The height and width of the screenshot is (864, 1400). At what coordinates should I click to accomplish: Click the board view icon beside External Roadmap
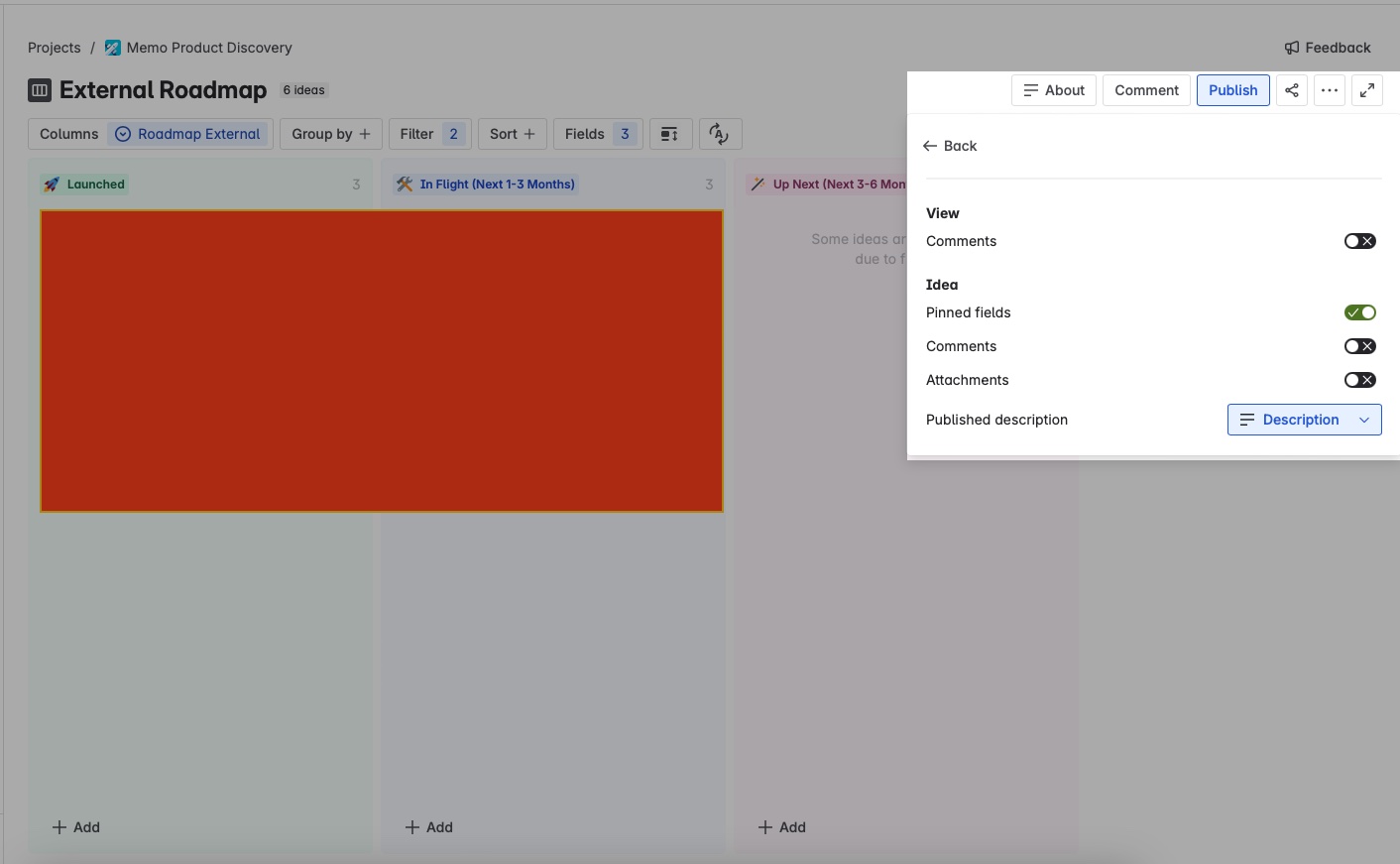coord(40,90)
